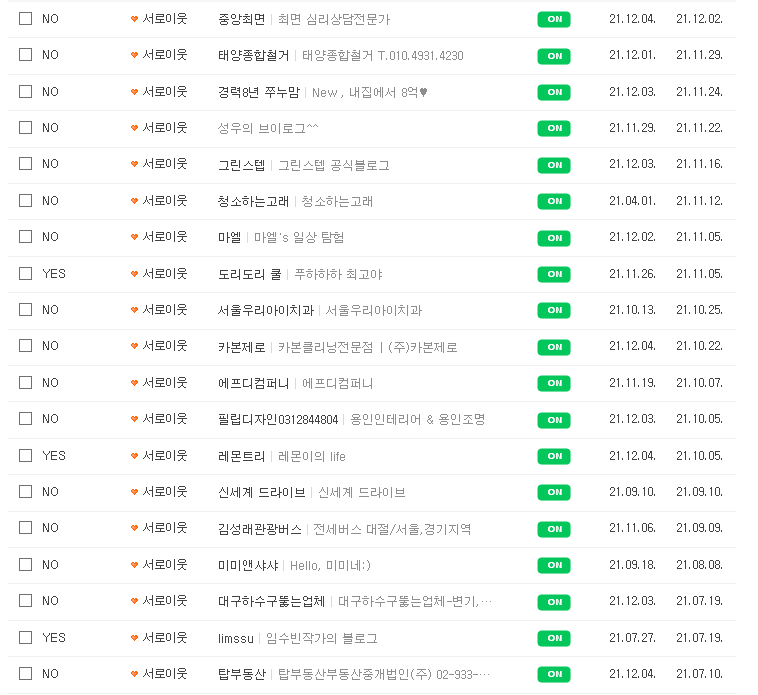Click the NO text in 마엘 row
Viewport: 758px width, 695px height.
[x=50, y=237]
